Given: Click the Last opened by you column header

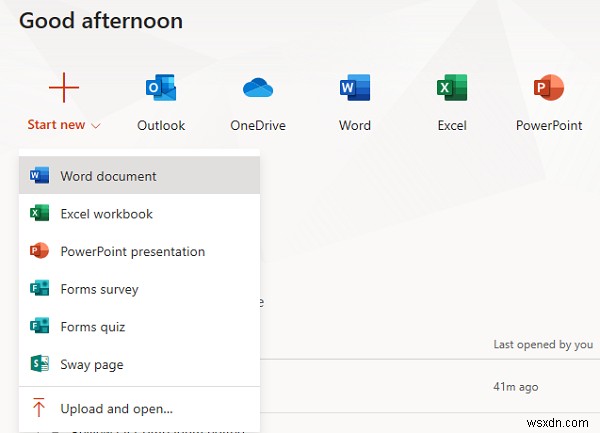Looking at the screenshot, I should pos(543,345).
